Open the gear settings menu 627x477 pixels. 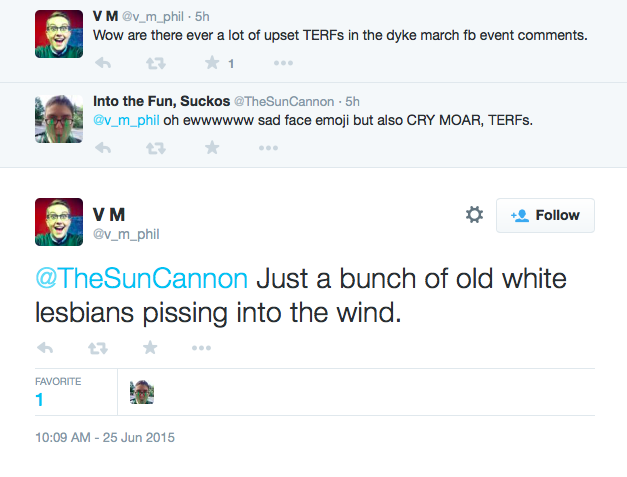pos(474,215)
